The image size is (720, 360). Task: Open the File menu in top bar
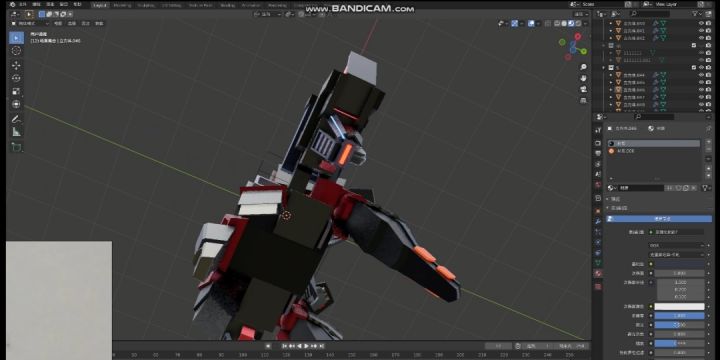pyautogui.click(x=23, y=5)
